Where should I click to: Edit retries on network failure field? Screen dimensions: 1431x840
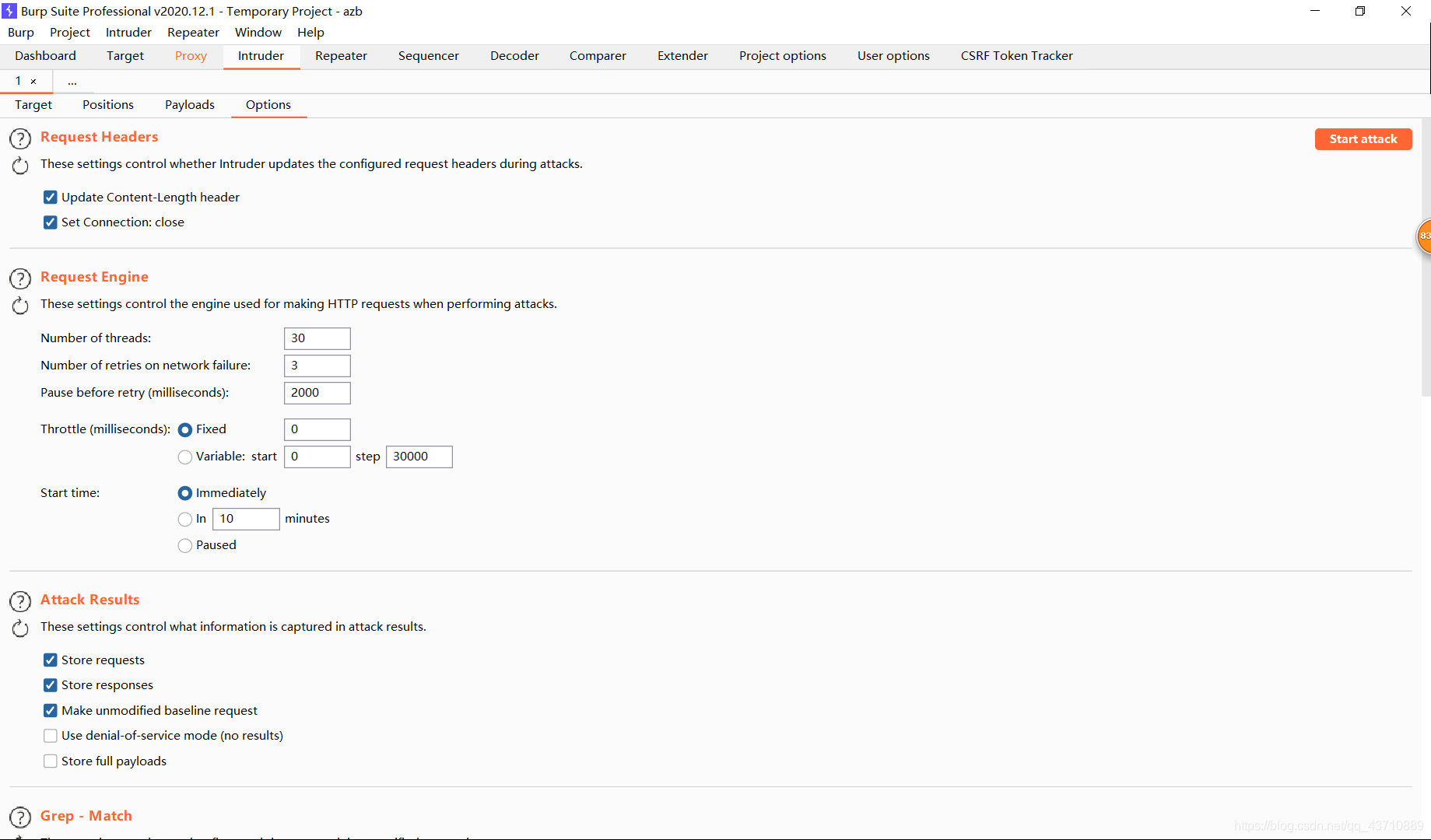point(317,366)
